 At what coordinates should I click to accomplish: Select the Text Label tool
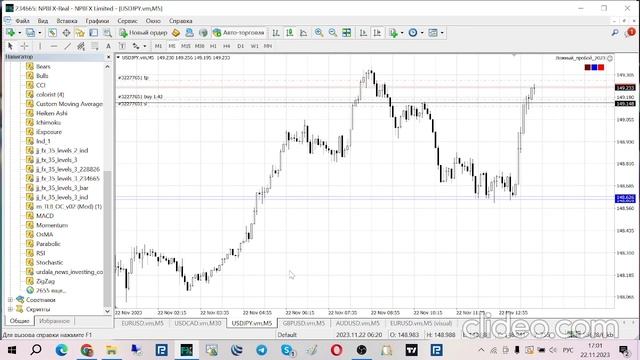122,46
